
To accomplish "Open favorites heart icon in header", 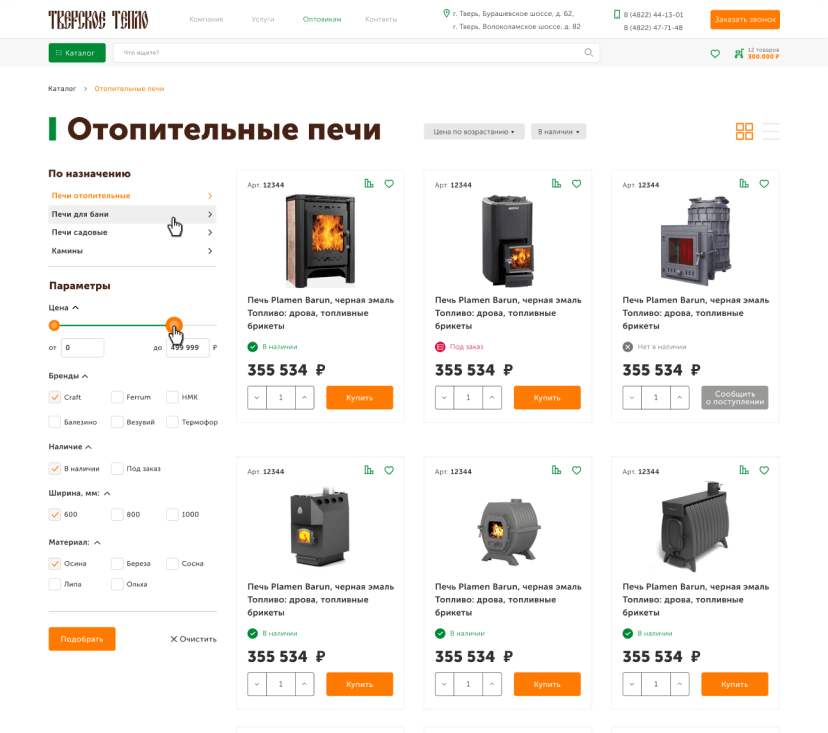I will click(715, 53).
